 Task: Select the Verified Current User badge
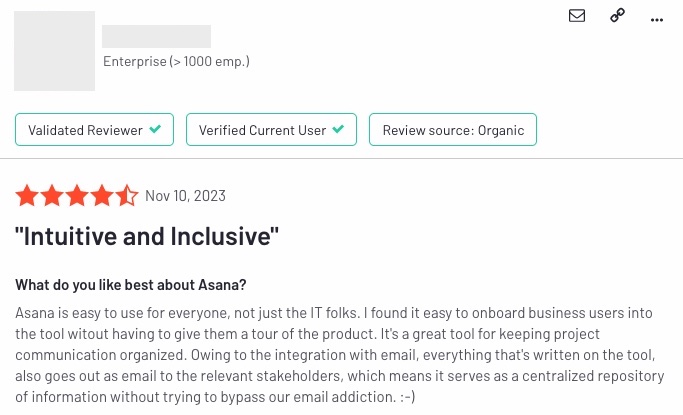click(271, 129)
